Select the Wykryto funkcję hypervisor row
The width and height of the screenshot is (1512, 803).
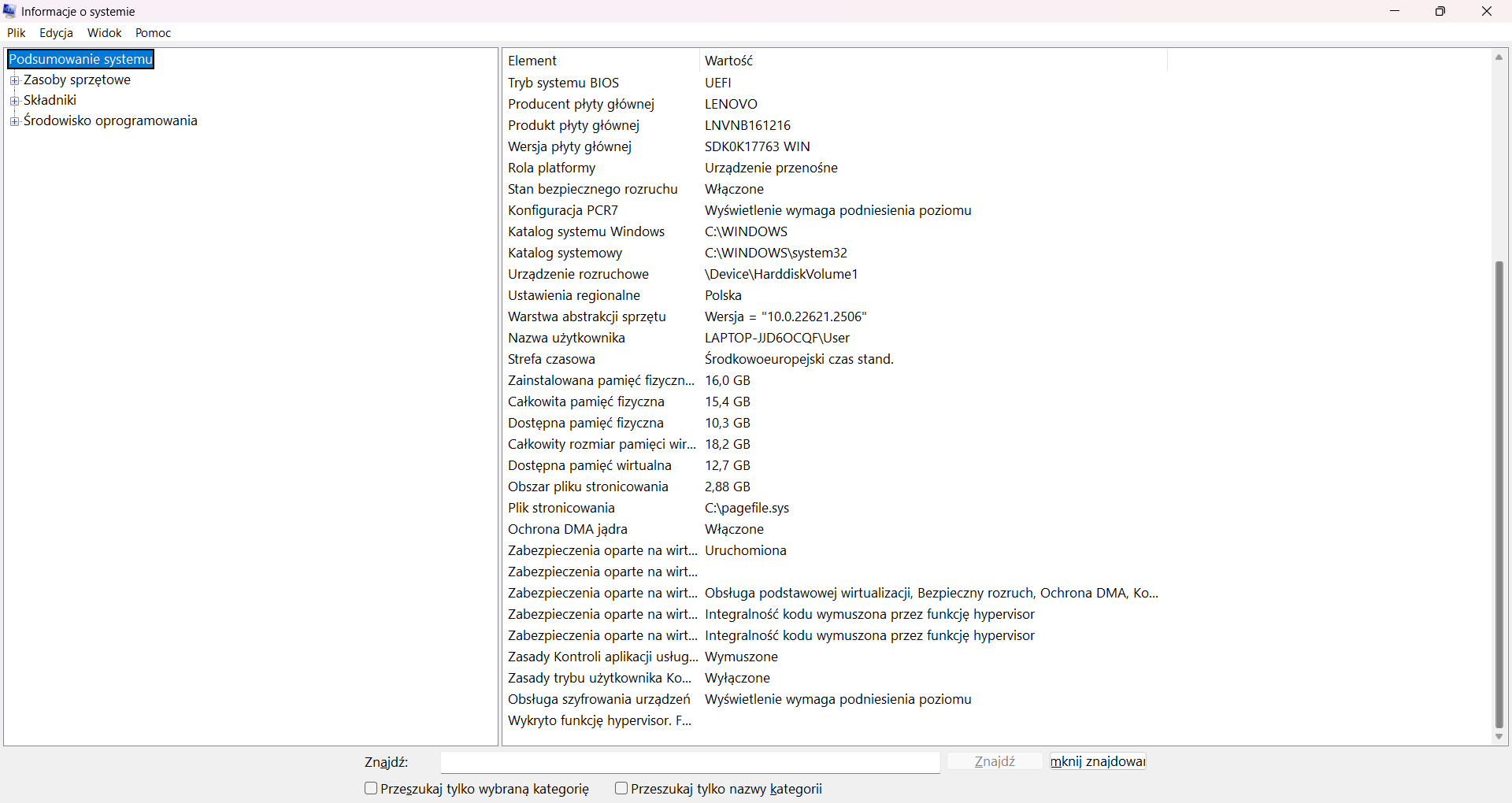pos(835,720)
